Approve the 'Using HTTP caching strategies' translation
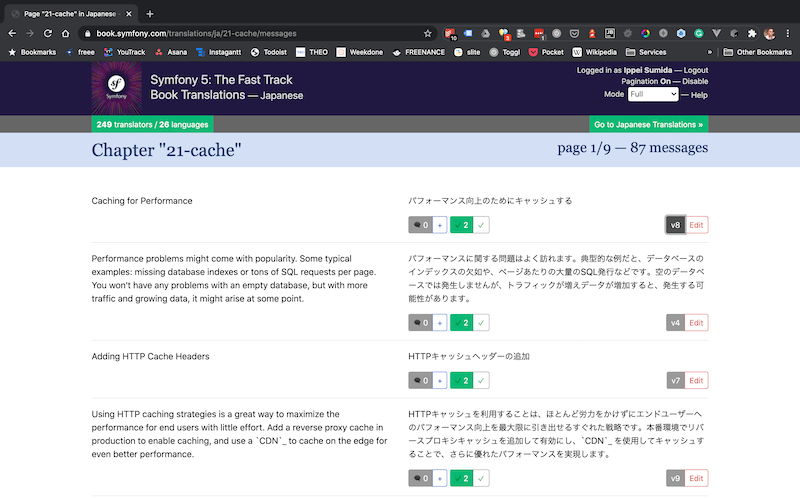800x500 pixels. 481,479
